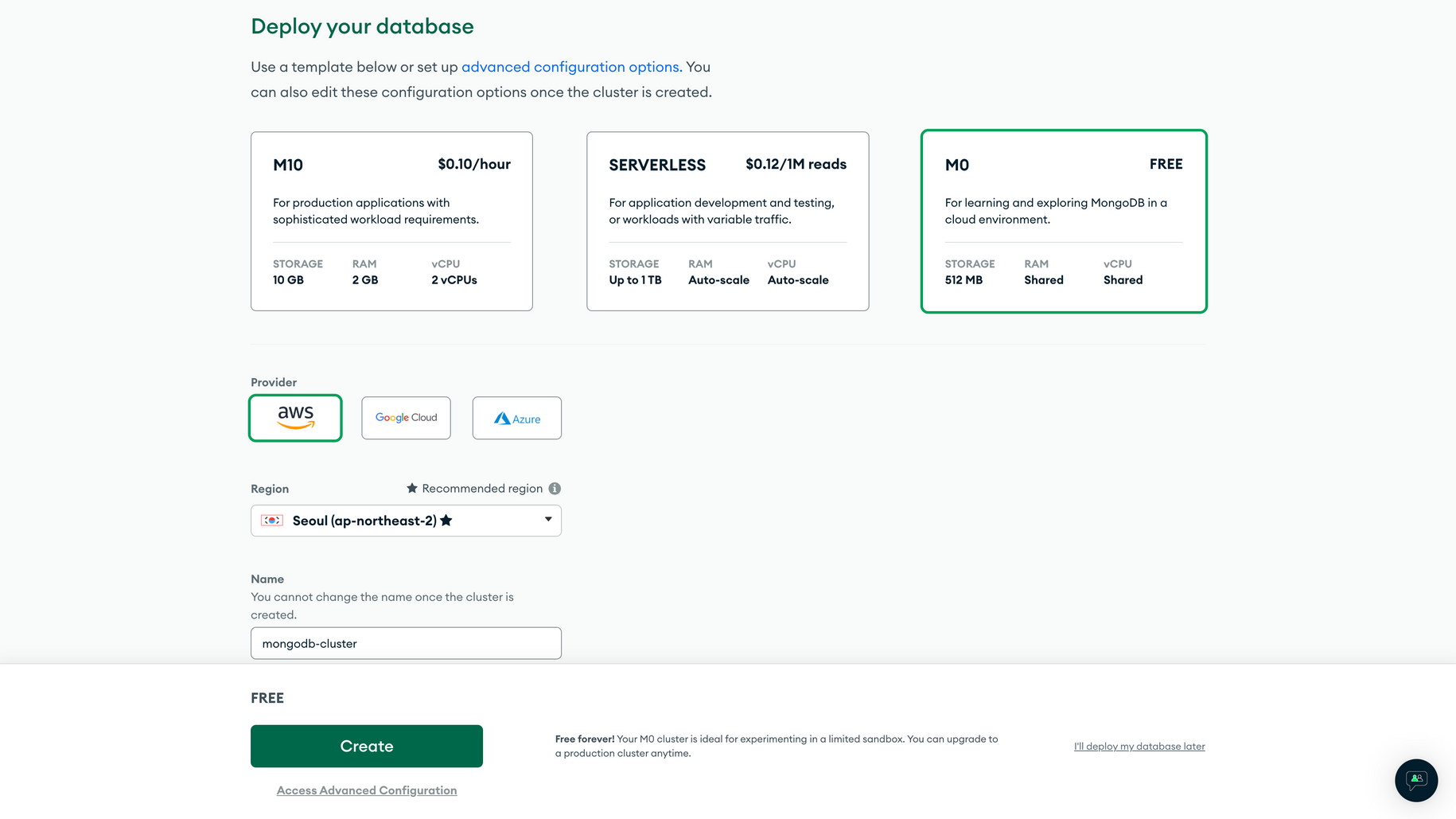1456x819 pixels.
Task: Open the Region dropdown
Action: pos(406,520)
